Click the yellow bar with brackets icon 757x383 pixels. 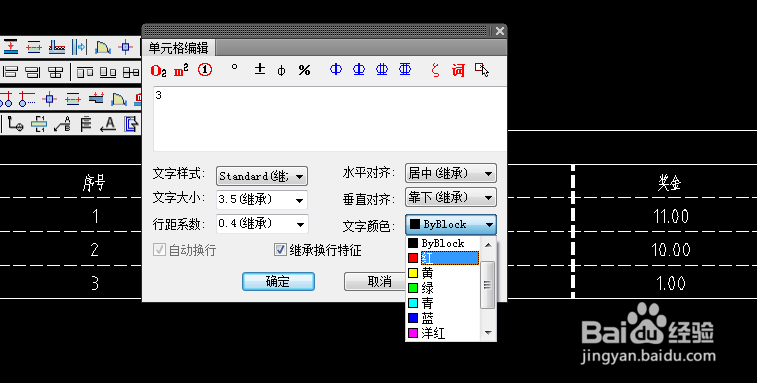click(x=39, y=125)
